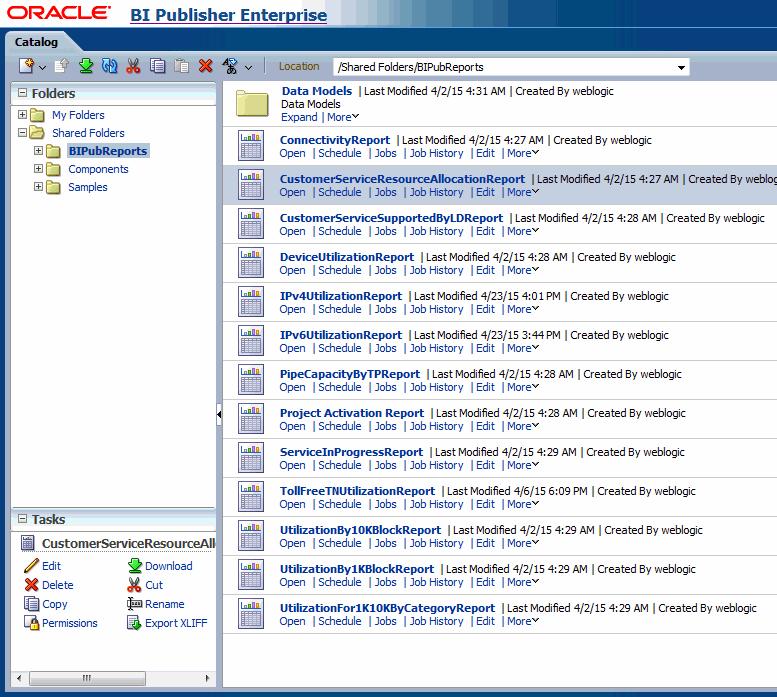
Task: Expand the Components tree node
Action: coord(38,168)
